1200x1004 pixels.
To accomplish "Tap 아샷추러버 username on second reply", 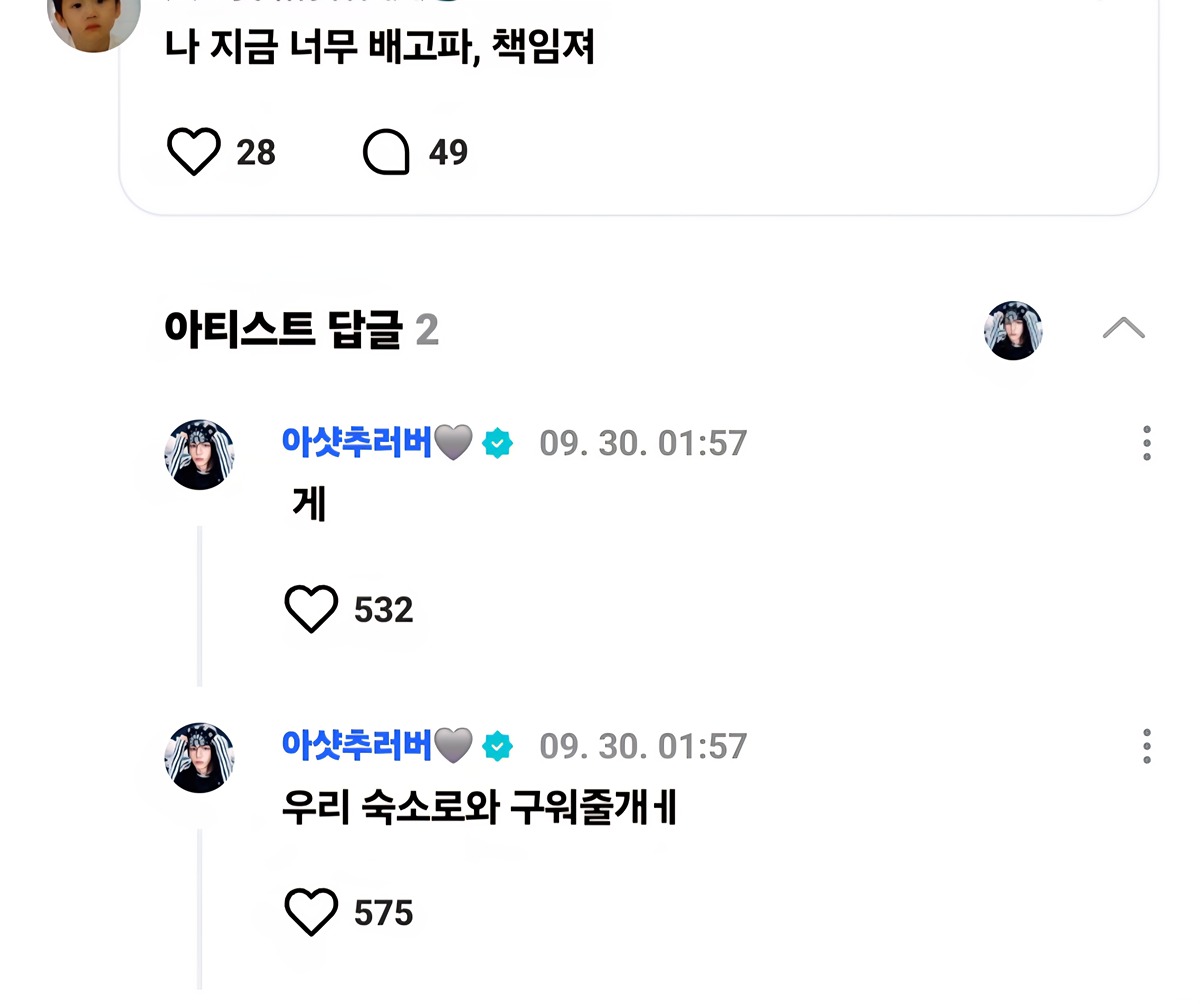I will (x=356, y=745).
